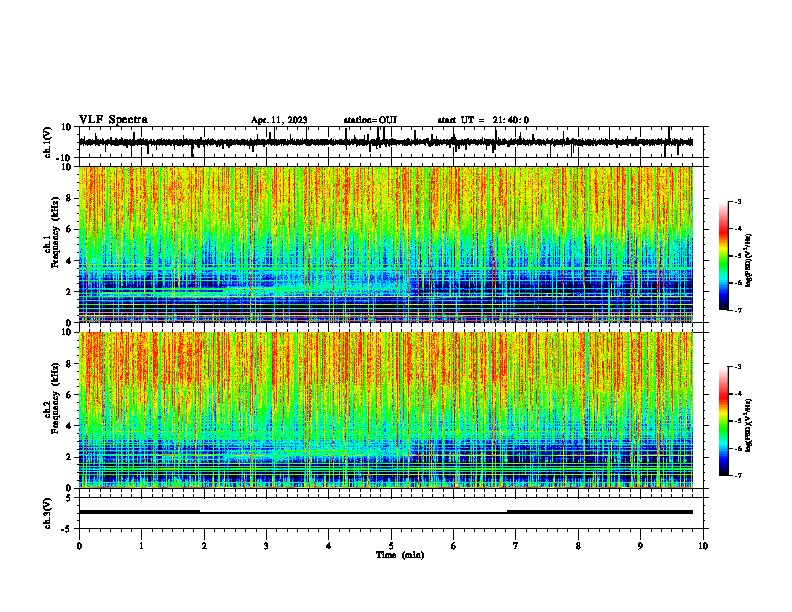Click the log(PSD) label beside ch.1 color bar
This screenshot has height=612, width=792.
748,260
